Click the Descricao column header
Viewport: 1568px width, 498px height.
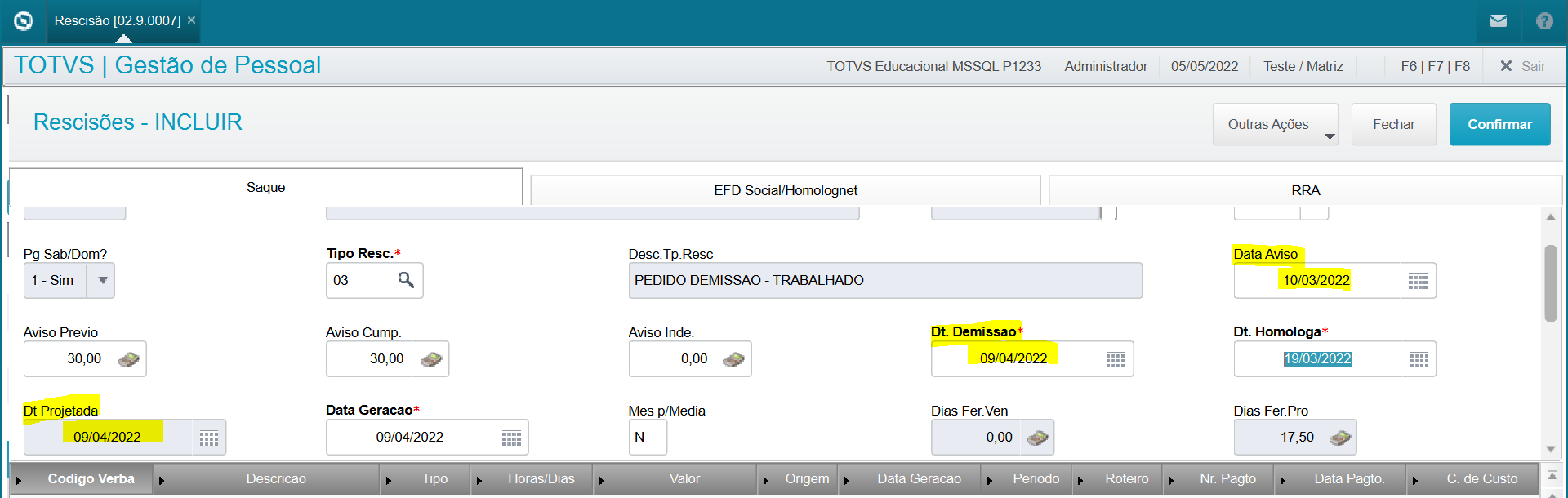coord(276,478)
